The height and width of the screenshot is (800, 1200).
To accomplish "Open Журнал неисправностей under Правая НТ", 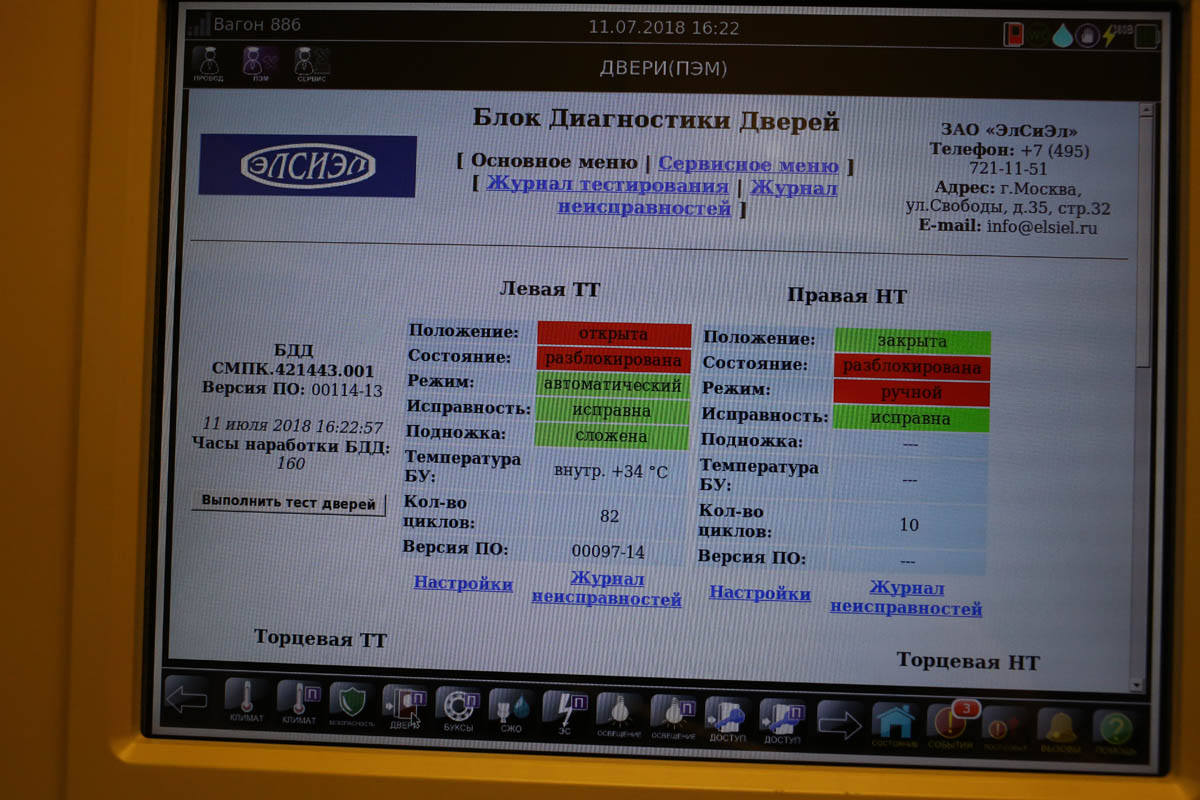I will (x=906, y=598).
